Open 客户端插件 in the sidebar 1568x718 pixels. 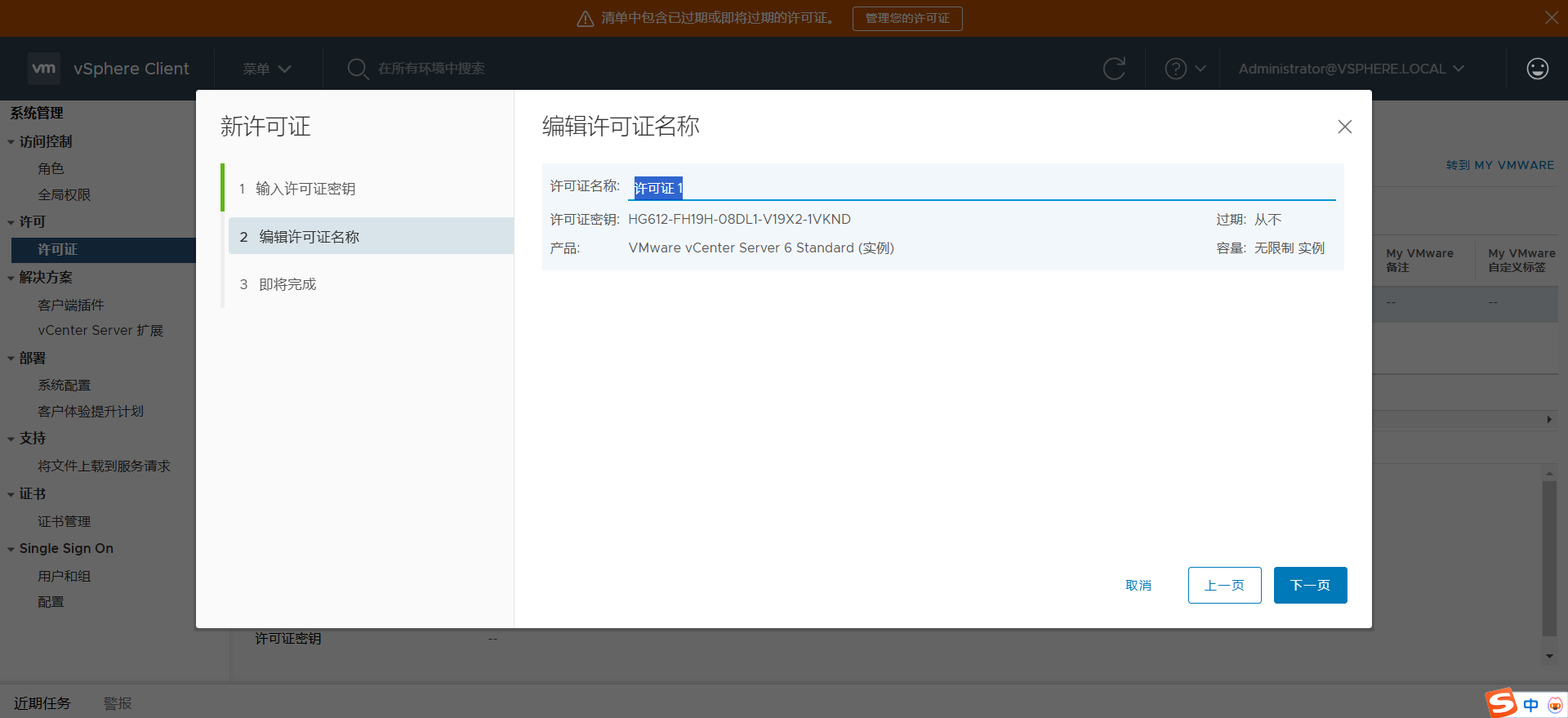click(x=71, y=305)
